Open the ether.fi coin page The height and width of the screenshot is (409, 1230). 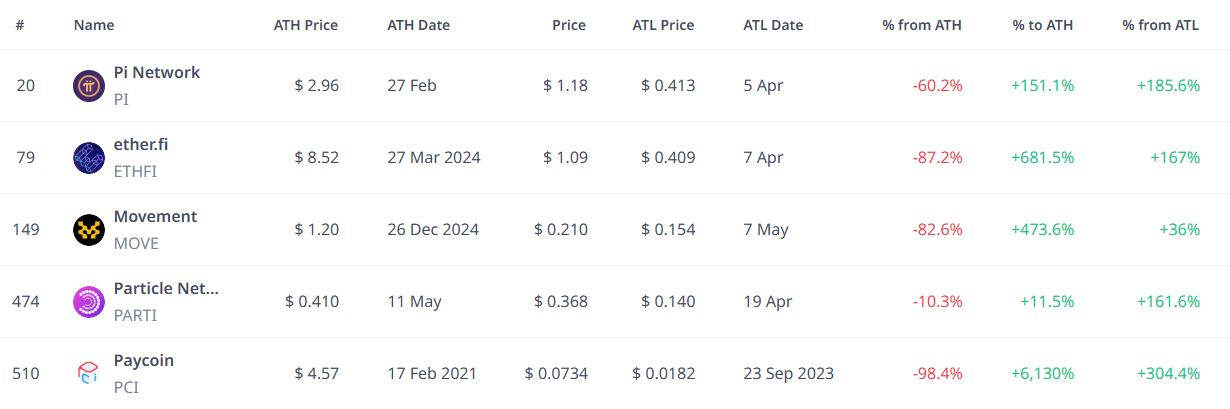(141, 145)
